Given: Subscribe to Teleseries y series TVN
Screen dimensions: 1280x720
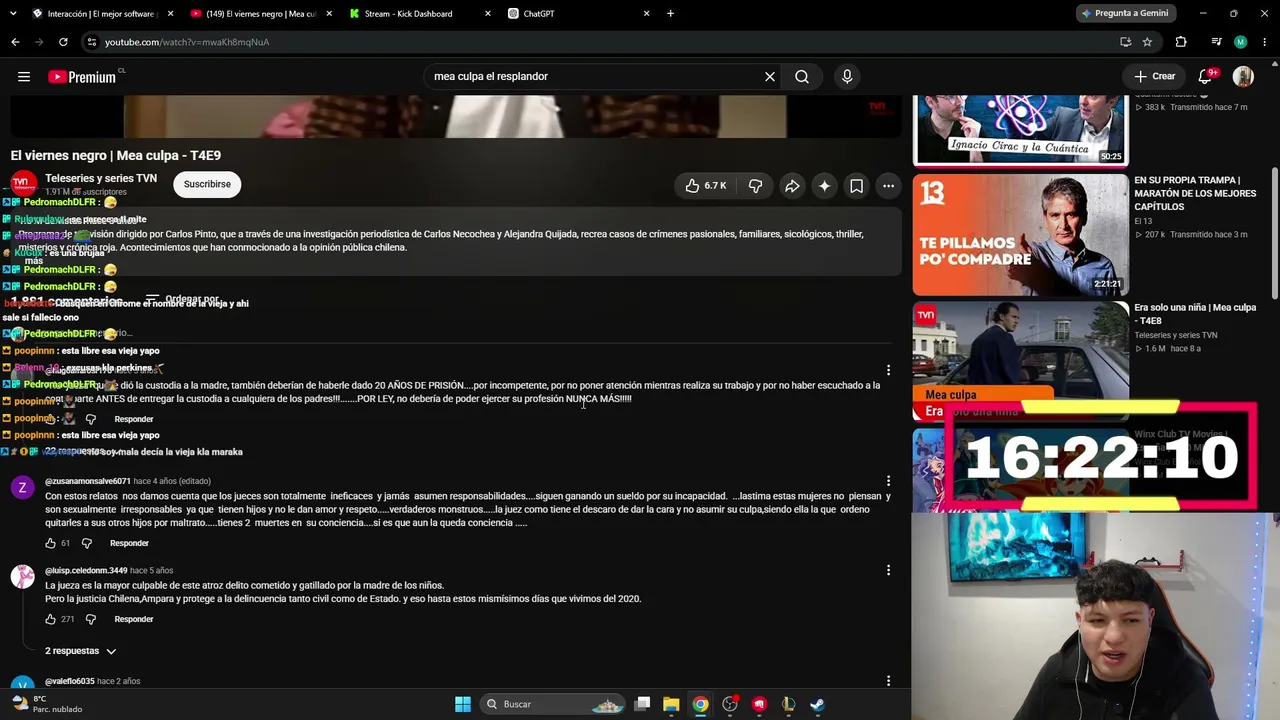Looking at the screenshot, I should 207,184.
